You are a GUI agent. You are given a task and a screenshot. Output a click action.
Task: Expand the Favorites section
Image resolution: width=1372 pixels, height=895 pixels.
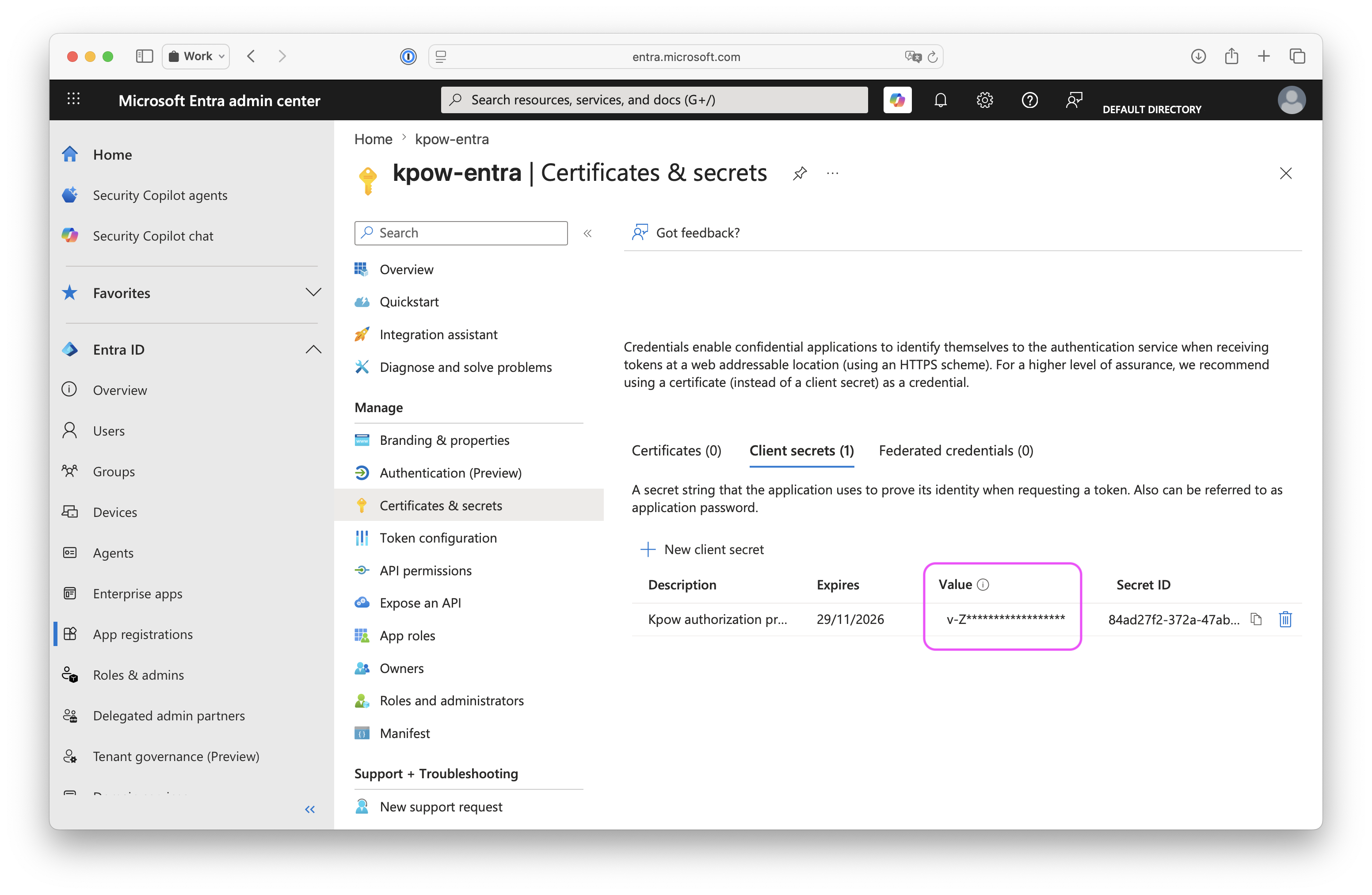tap(313, 293)
